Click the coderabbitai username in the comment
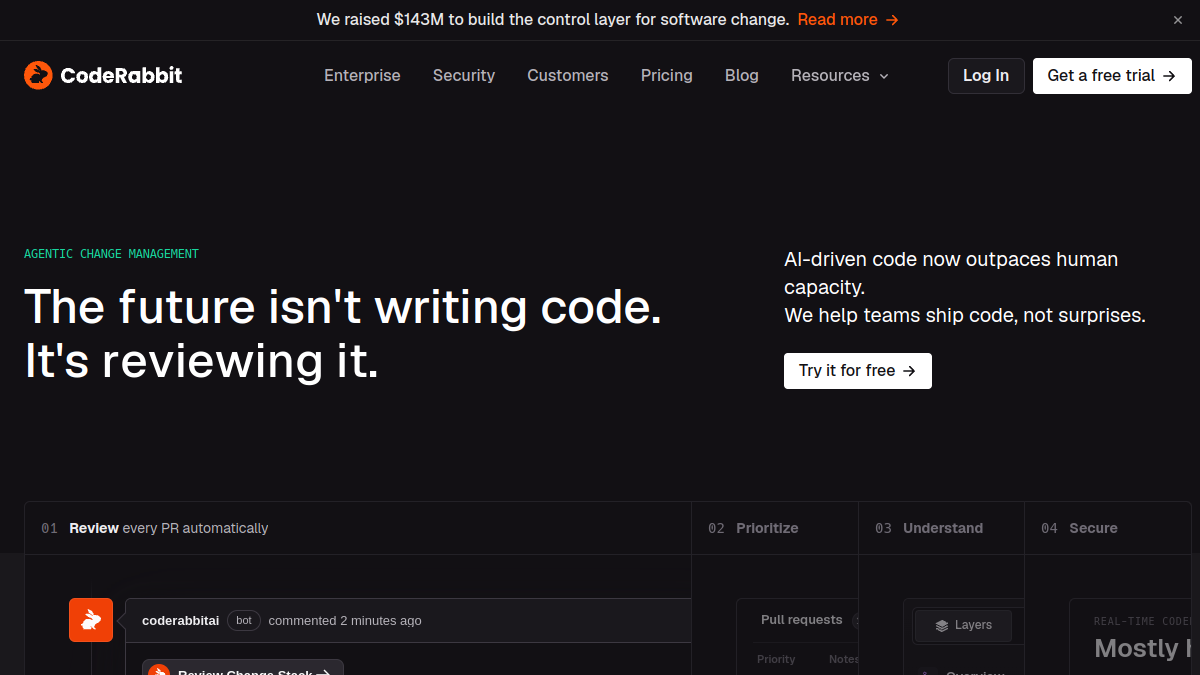Image resolution: width=1200 pixels, height=675 pixels. coord(181,621)
